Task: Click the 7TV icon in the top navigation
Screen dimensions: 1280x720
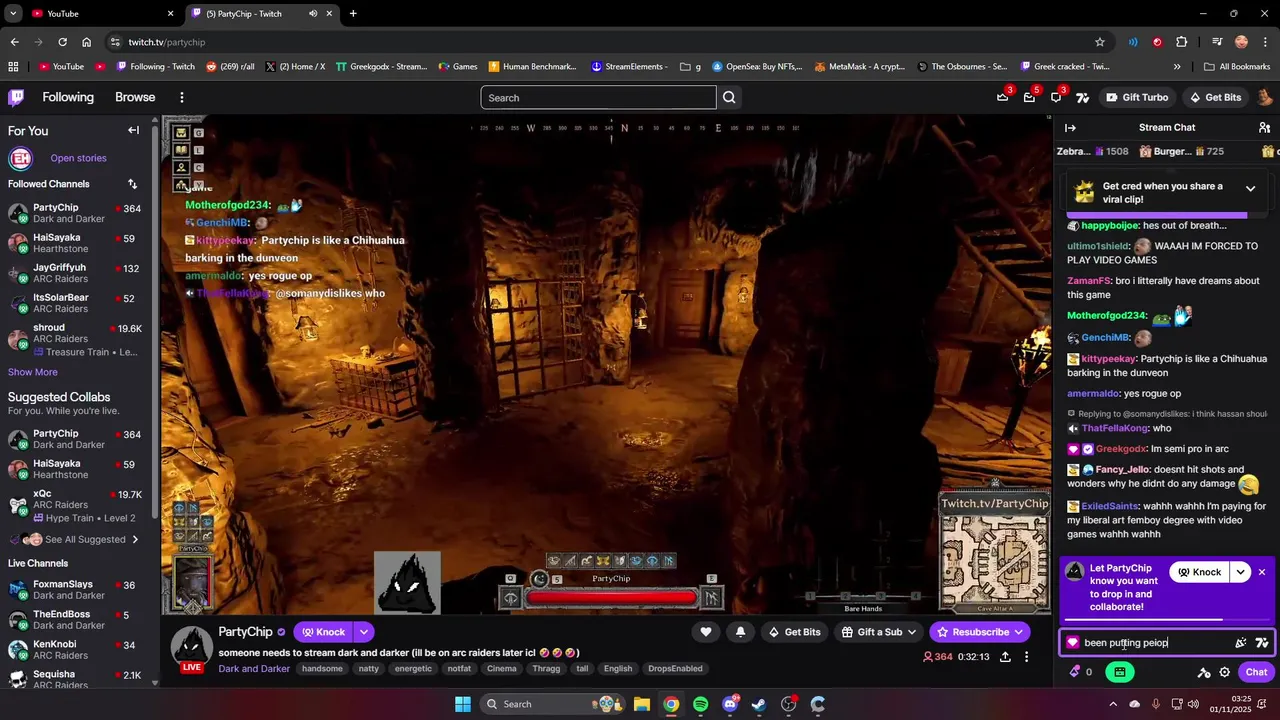Action: [x=1082, y=97]
